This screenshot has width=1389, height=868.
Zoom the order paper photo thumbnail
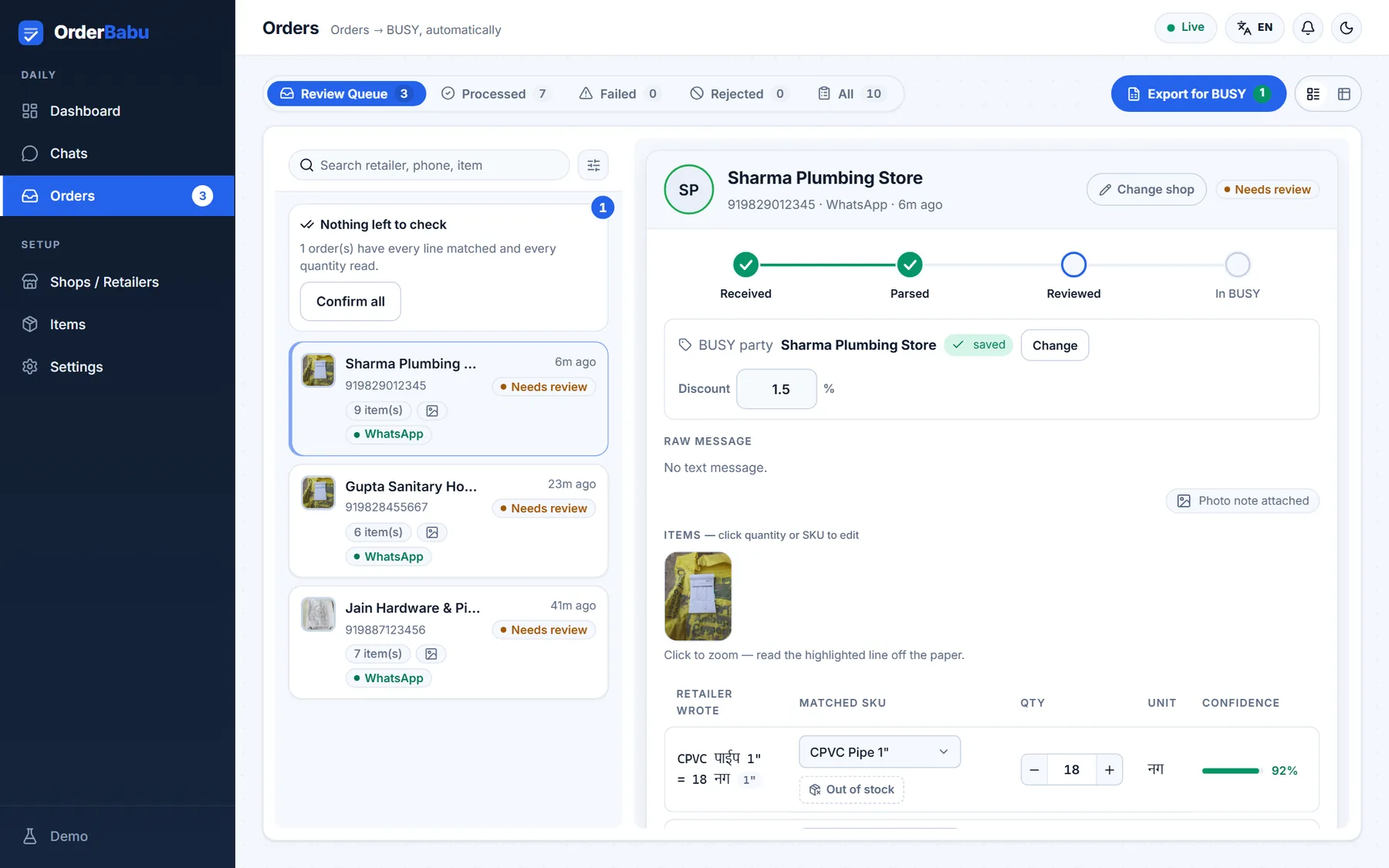pyautogui.click(x=698, y=596)
